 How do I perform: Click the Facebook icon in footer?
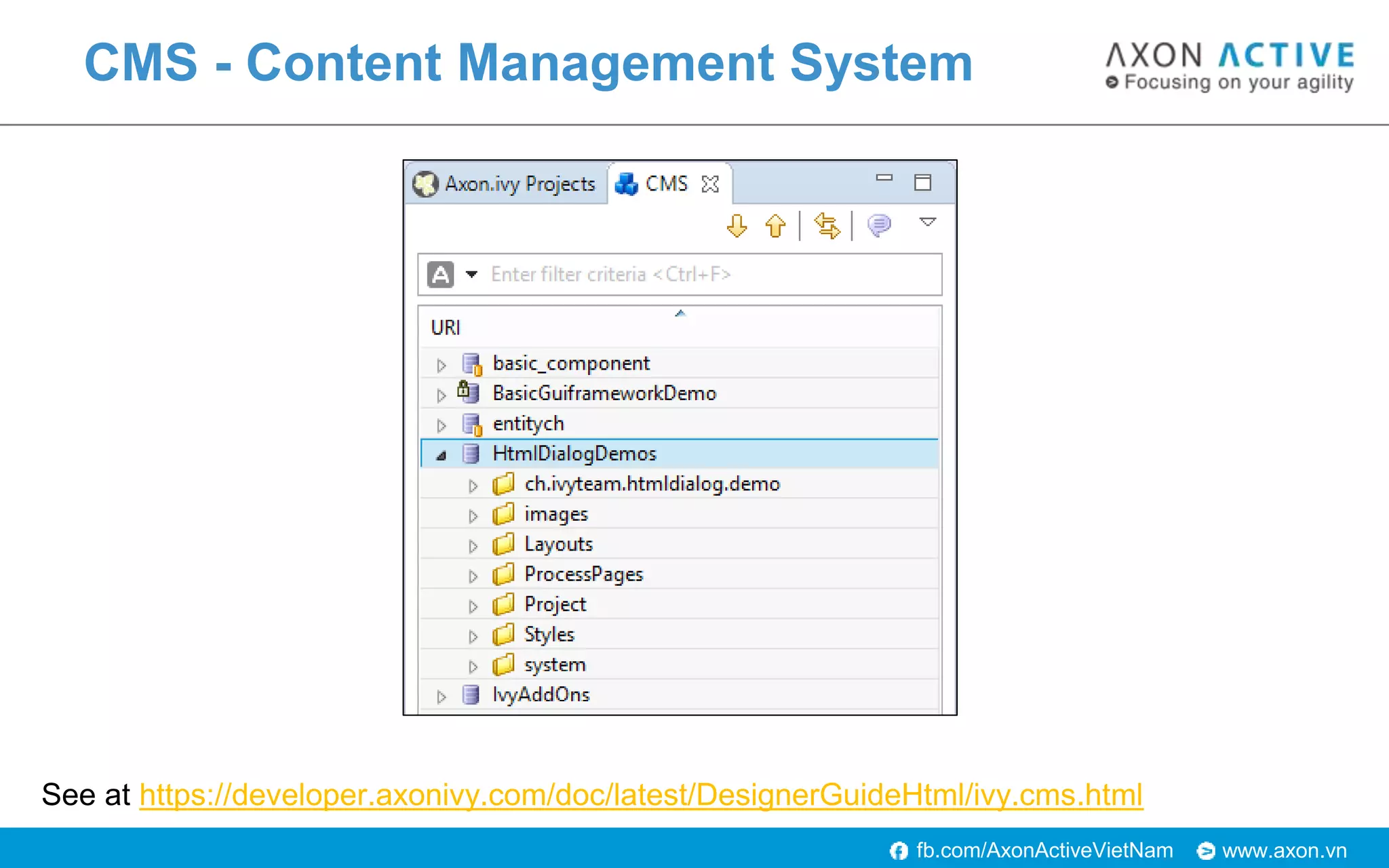coord(899,850)
